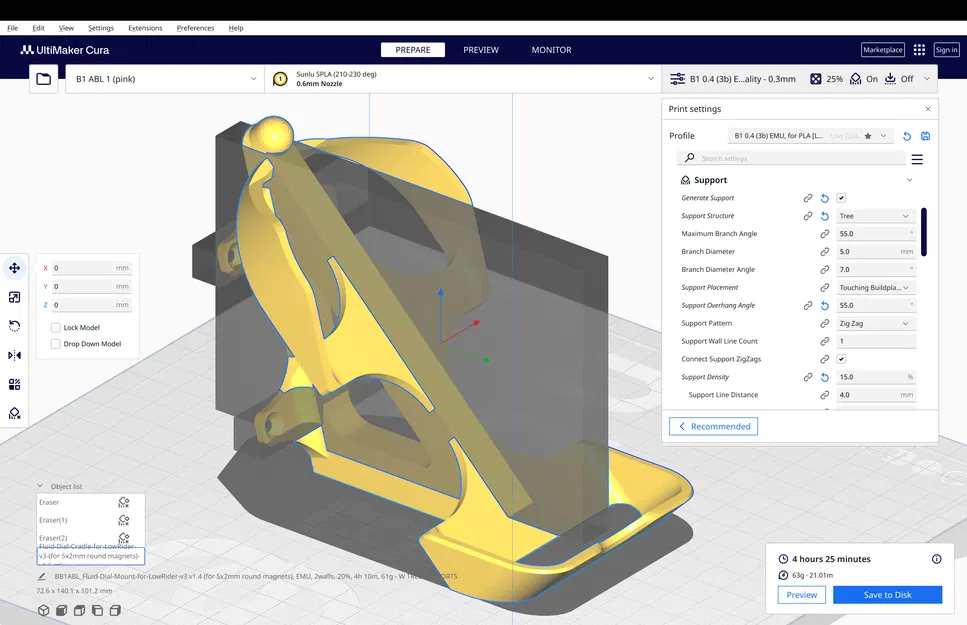Select the Move tool
967x625 pixels.
13,267
